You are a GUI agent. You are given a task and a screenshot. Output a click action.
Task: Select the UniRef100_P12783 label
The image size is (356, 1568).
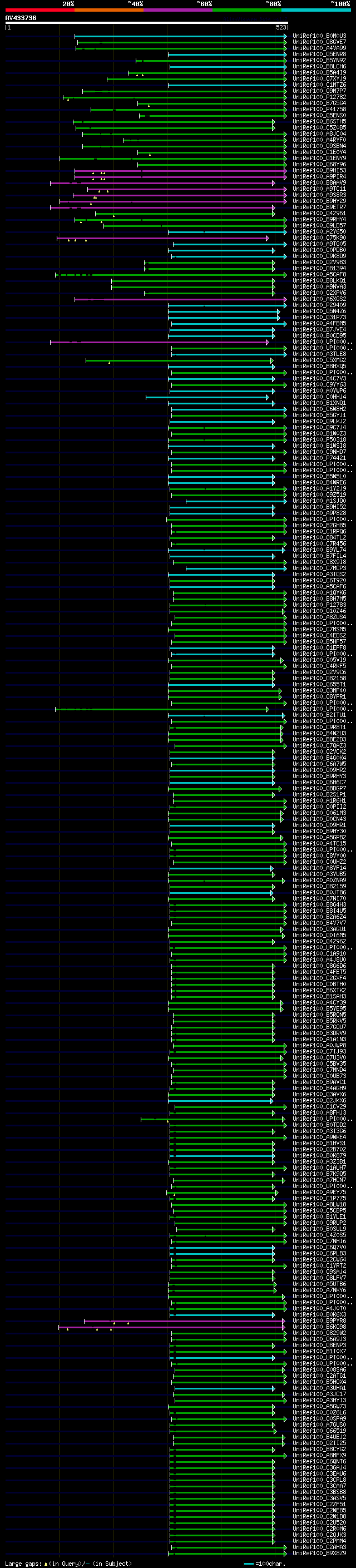[x=319, y=605]
